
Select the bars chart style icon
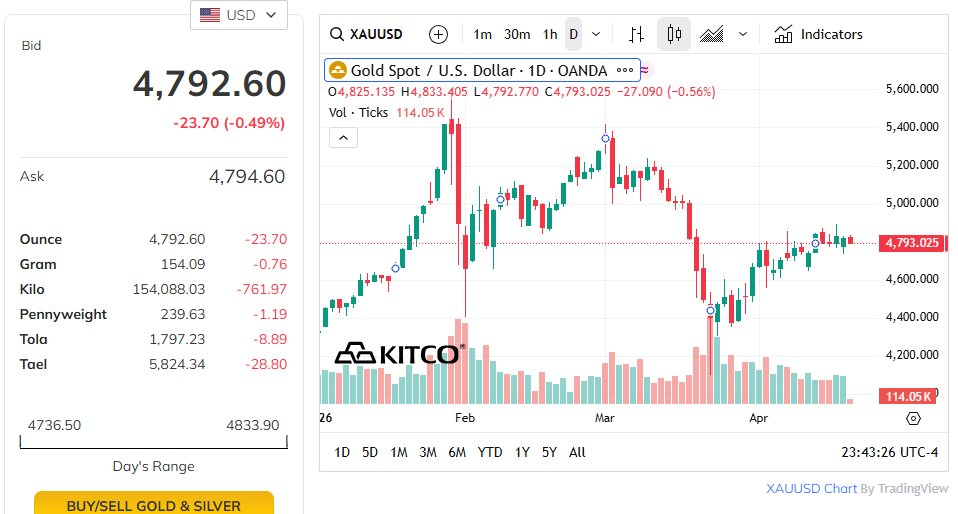[636, 34]
